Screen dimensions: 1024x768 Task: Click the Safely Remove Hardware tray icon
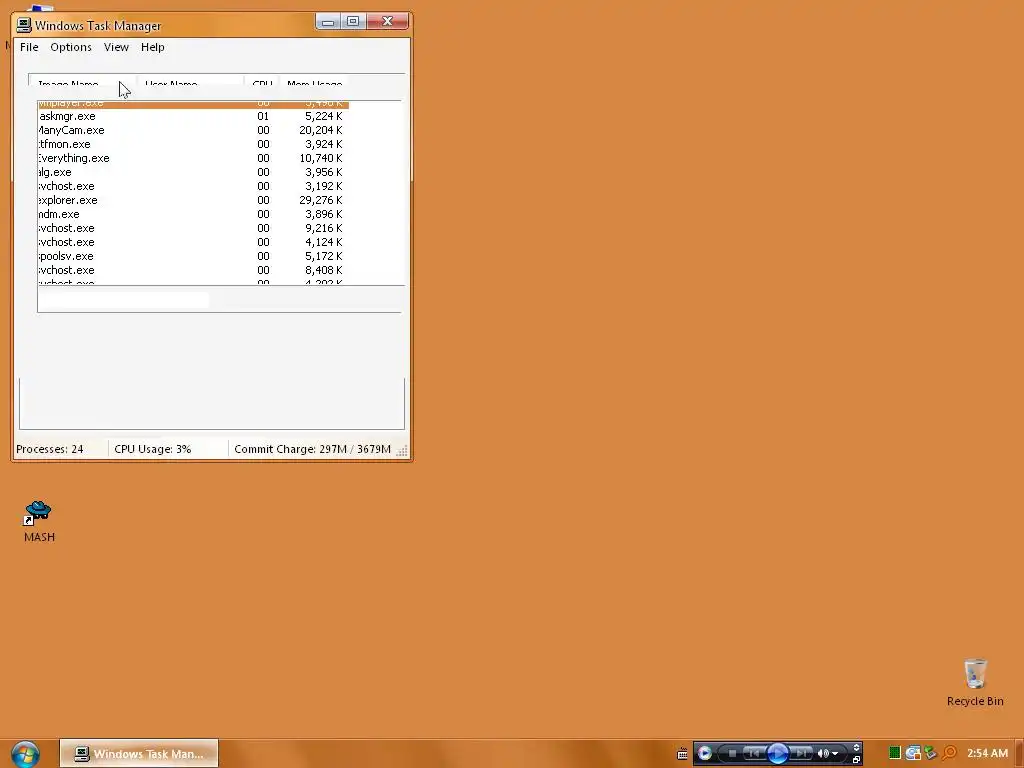pyautogui.click(x=931, y=753)
